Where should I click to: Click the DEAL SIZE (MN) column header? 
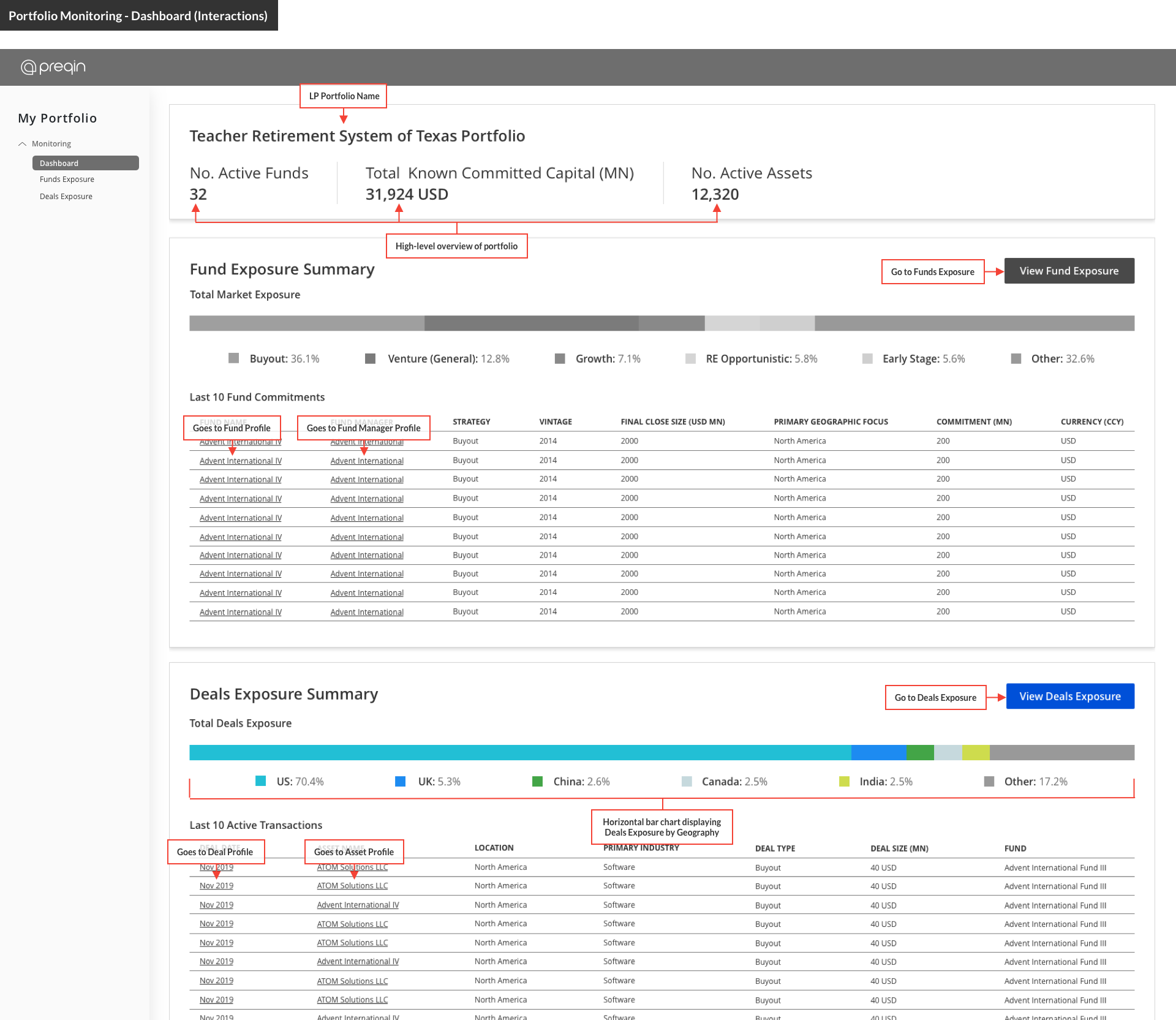899,849
